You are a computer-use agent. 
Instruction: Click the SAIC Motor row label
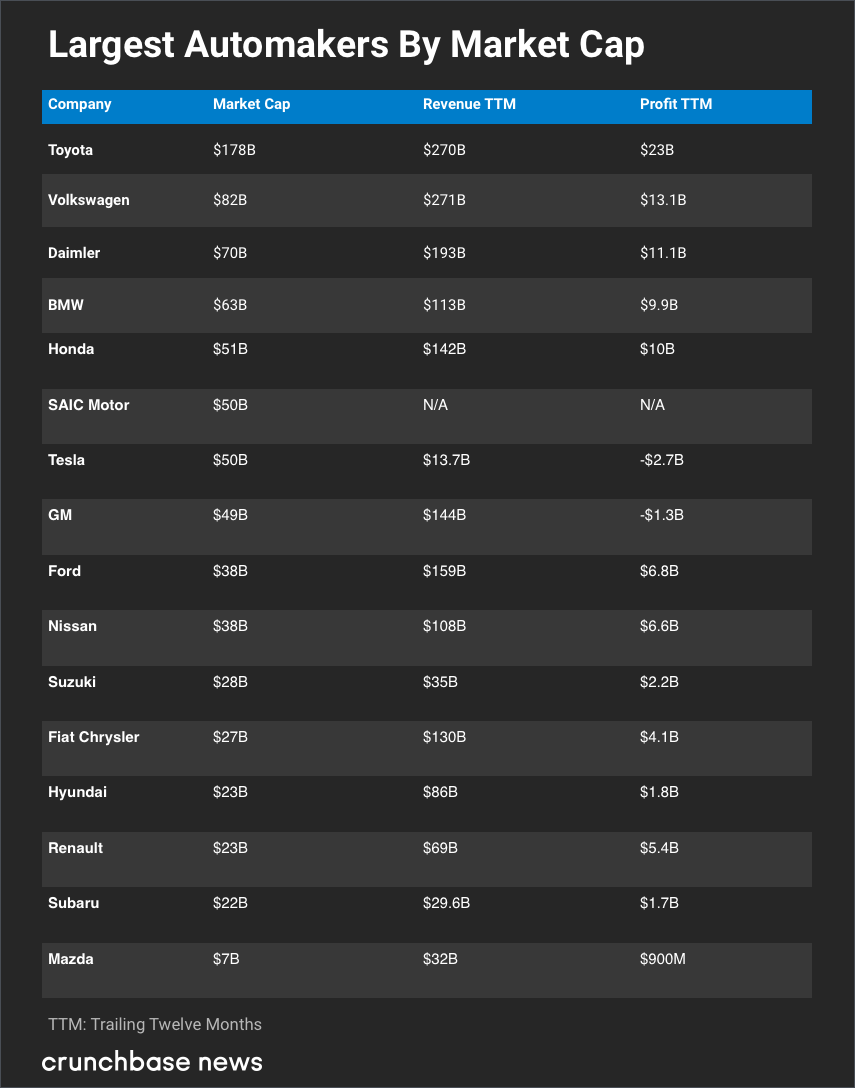tap(89, 405)
